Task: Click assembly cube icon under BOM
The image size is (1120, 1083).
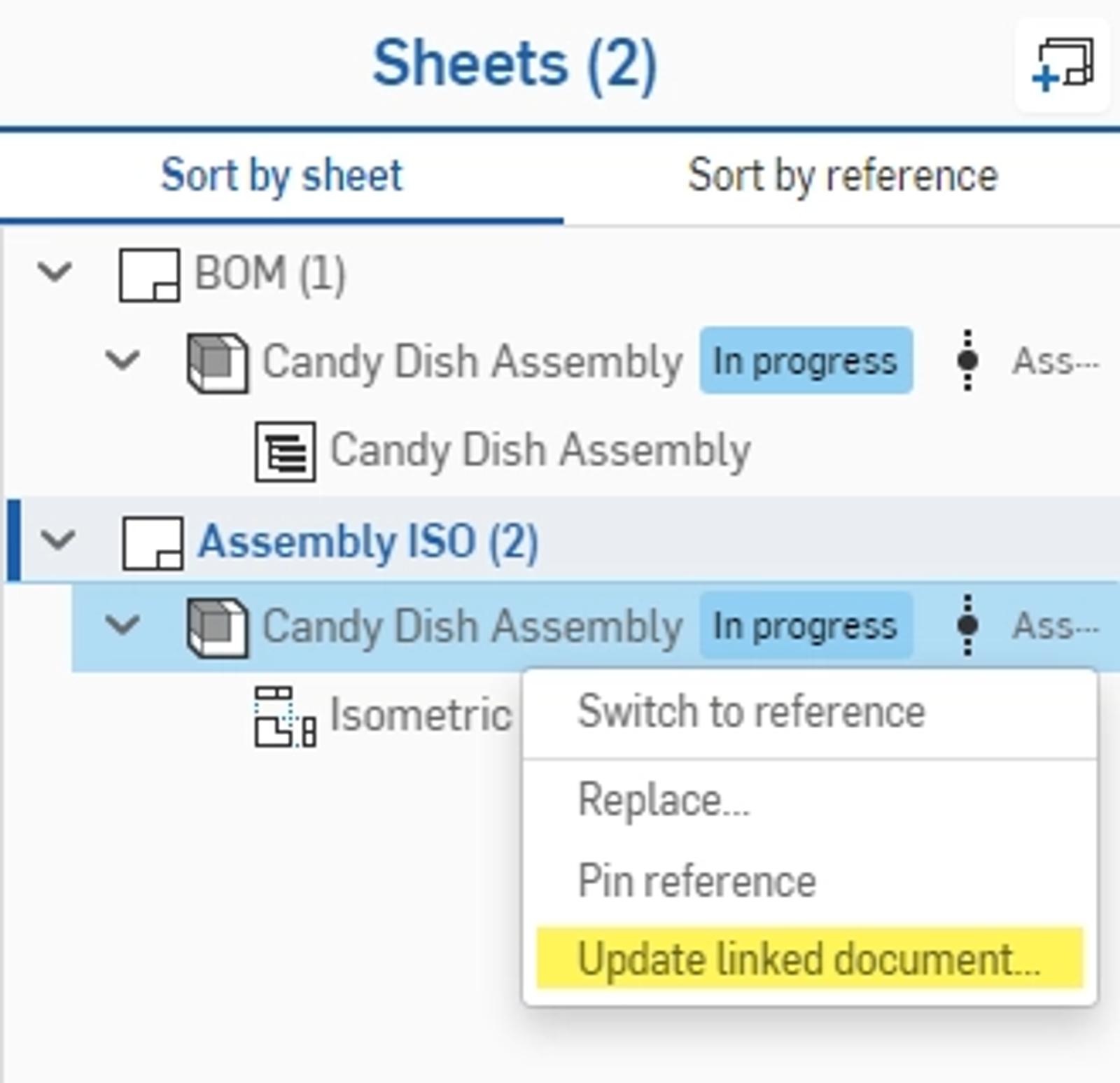Action: point(217,362)
